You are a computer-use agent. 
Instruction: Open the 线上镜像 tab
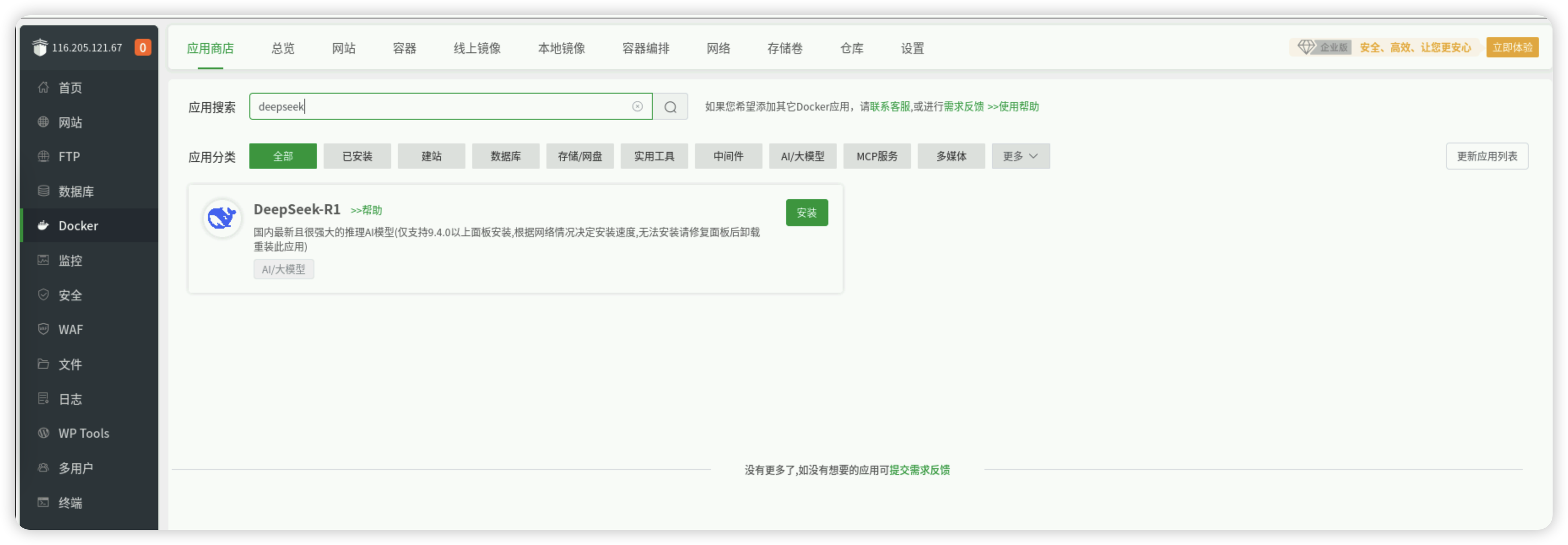click(477, 48)
